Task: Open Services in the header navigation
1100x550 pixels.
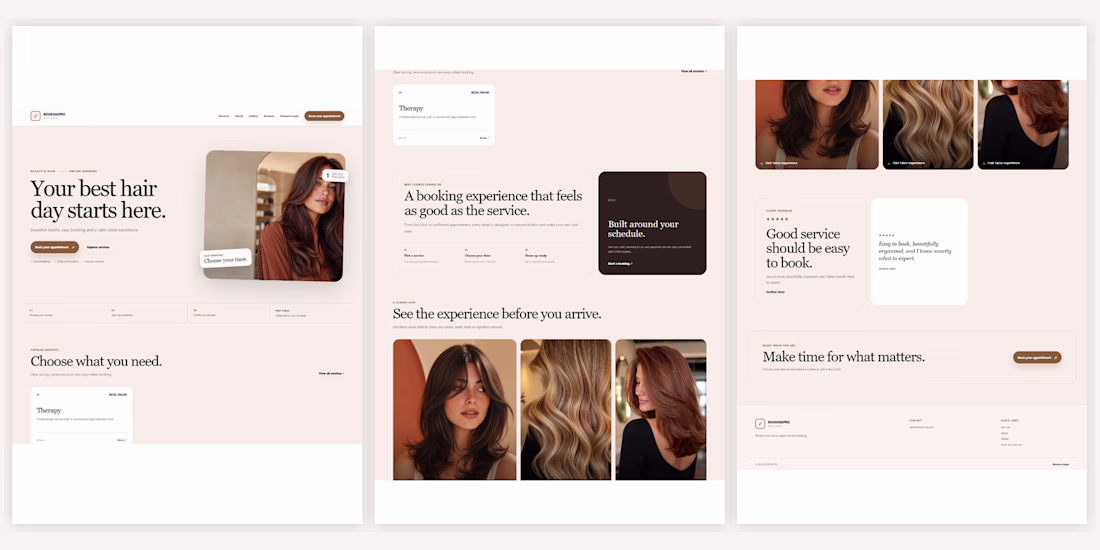Action: point(224,116)
